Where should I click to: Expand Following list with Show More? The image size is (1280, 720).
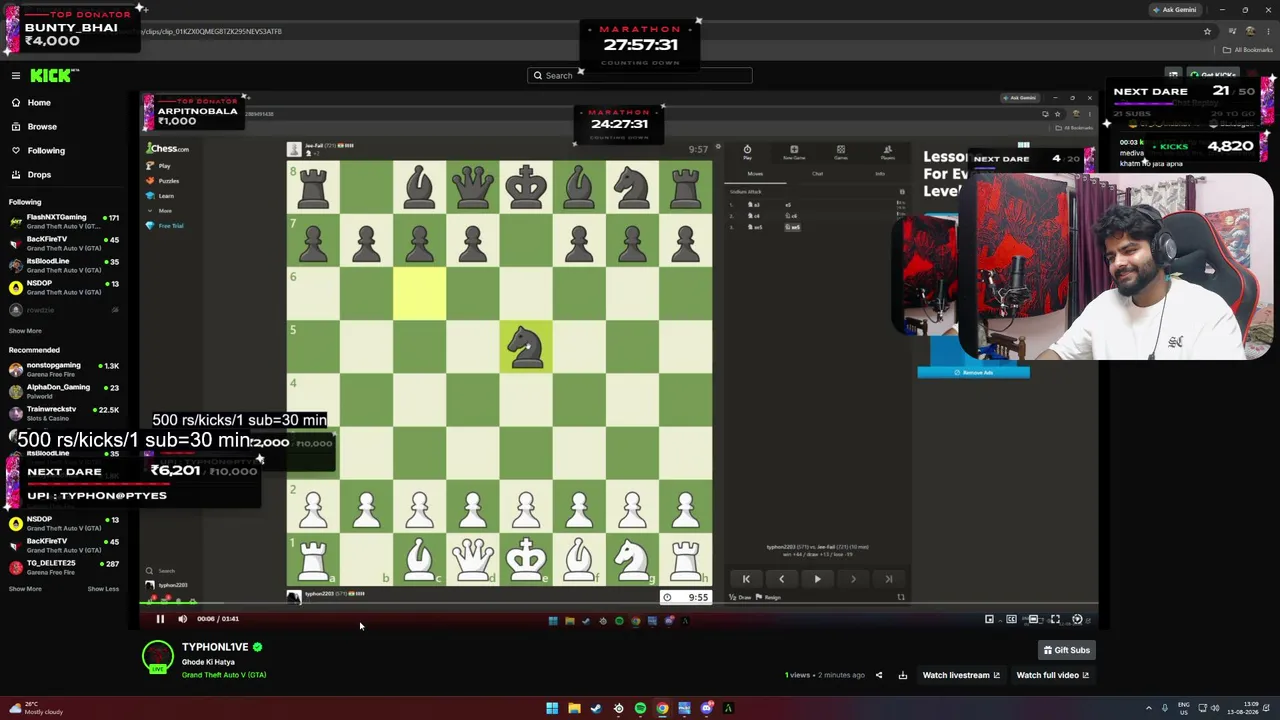[x=25, y=331]
